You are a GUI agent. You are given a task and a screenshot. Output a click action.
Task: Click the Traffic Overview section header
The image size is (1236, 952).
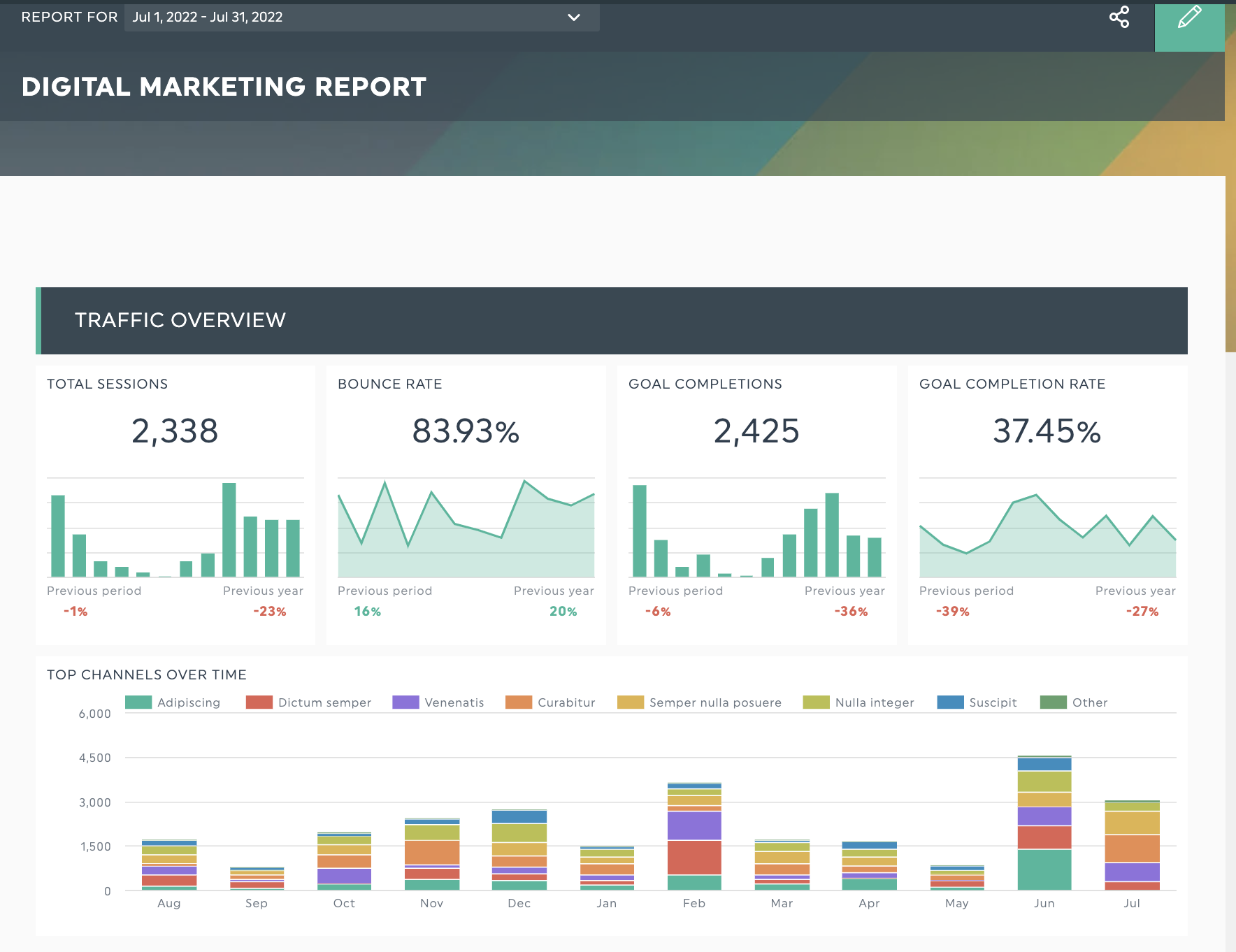612,320
